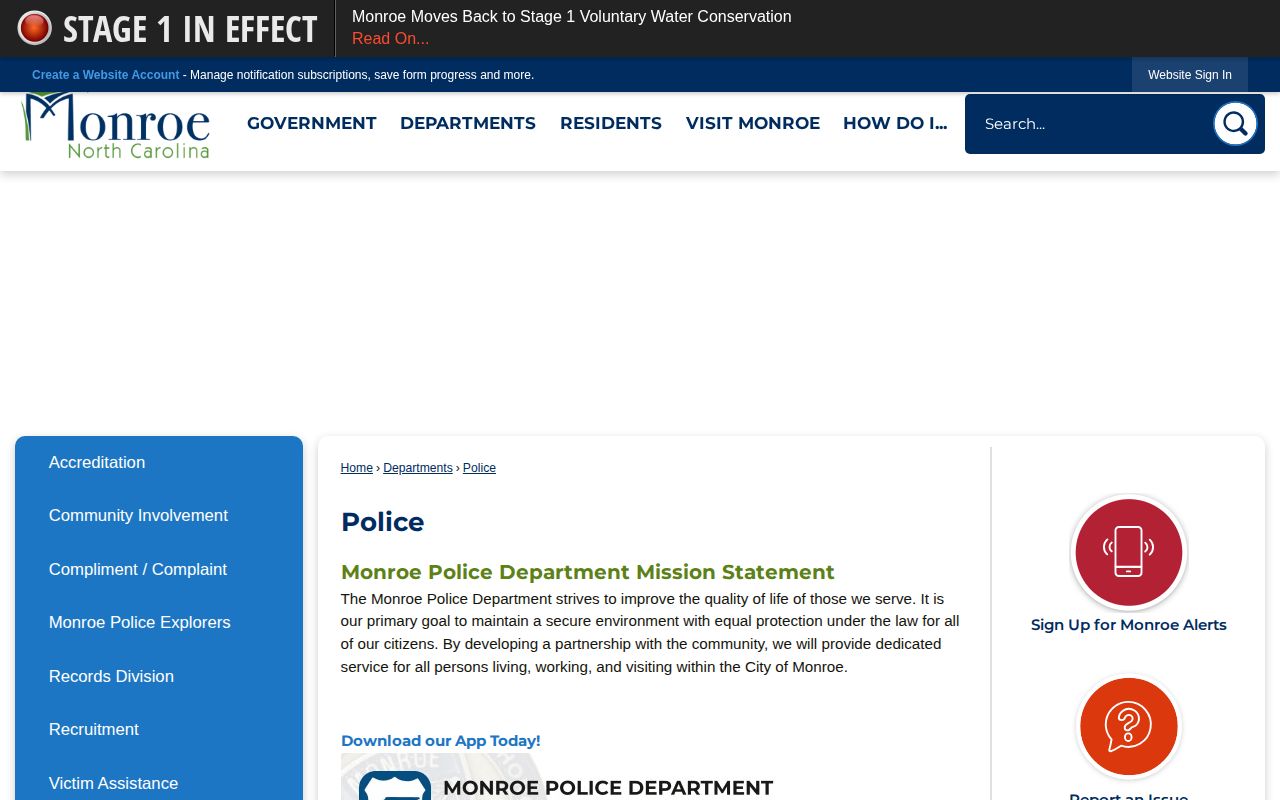Click the Monroe North Carolina logo
The height and width of the screenshot is (800, 1280).
116,126
